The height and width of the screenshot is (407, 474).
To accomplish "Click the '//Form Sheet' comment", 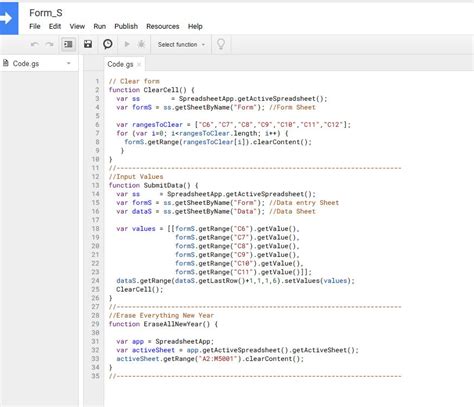I will click(292, 107).
